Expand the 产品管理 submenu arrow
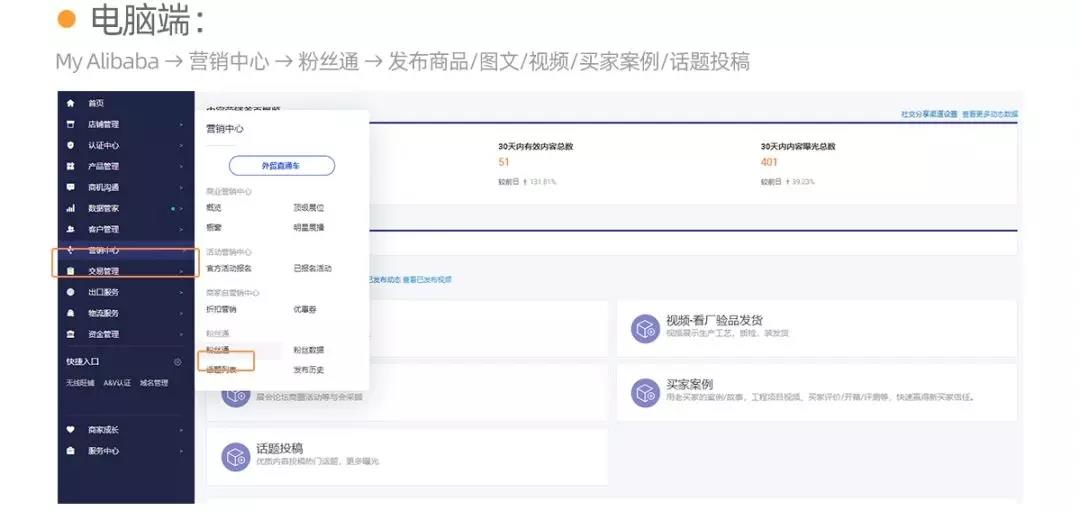 (x=181, y=166)
